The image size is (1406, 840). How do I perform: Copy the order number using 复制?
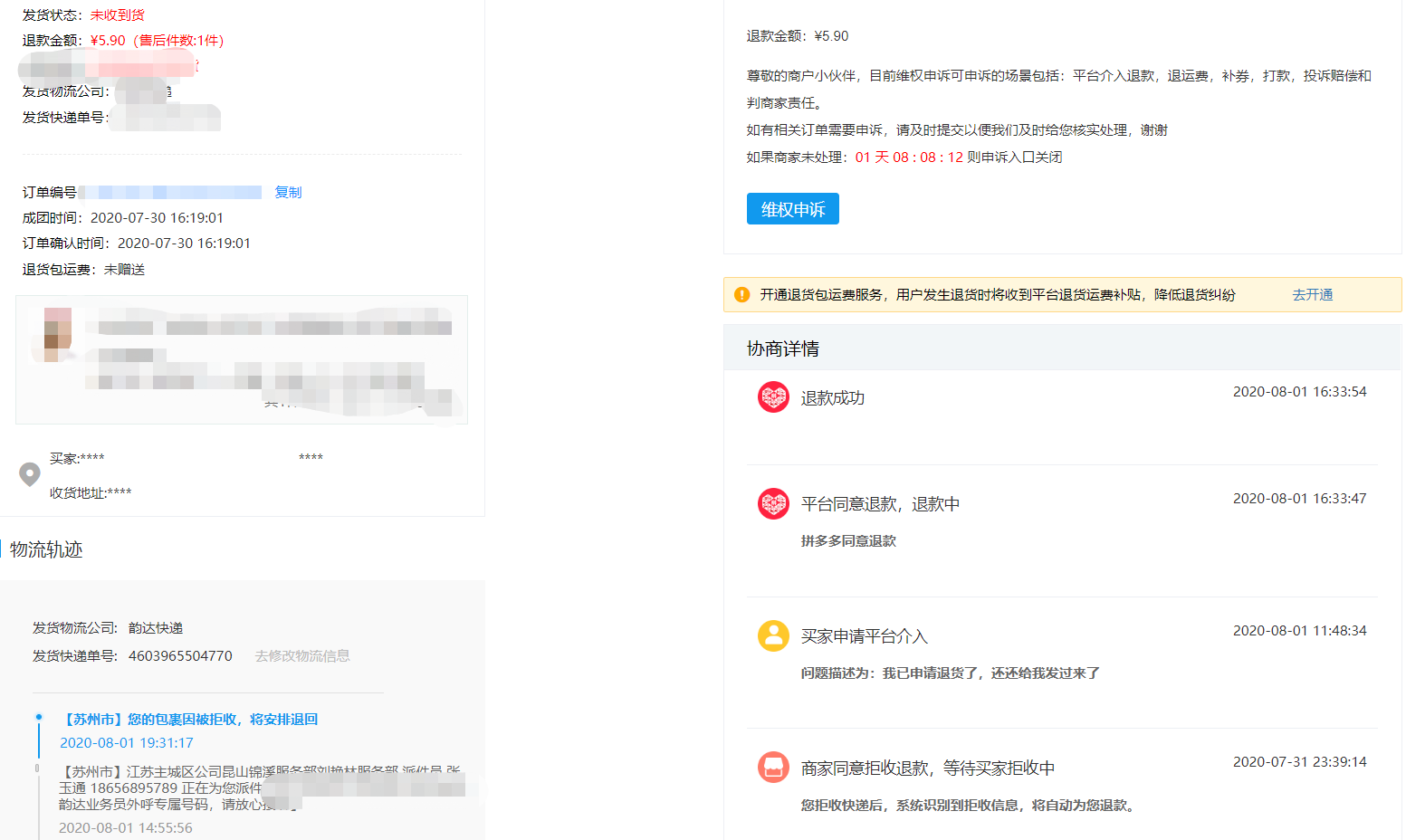288,192
